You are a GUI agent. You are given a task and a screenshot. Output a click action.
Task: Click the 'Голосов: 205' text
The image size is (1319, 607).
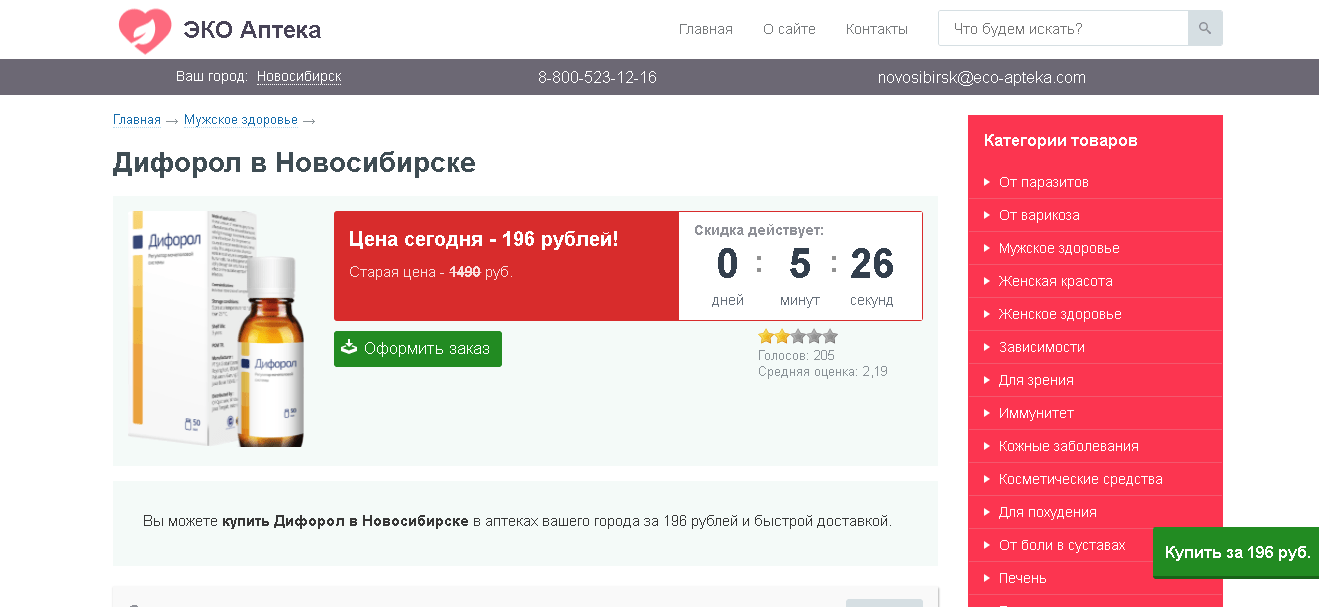point(796,355)
